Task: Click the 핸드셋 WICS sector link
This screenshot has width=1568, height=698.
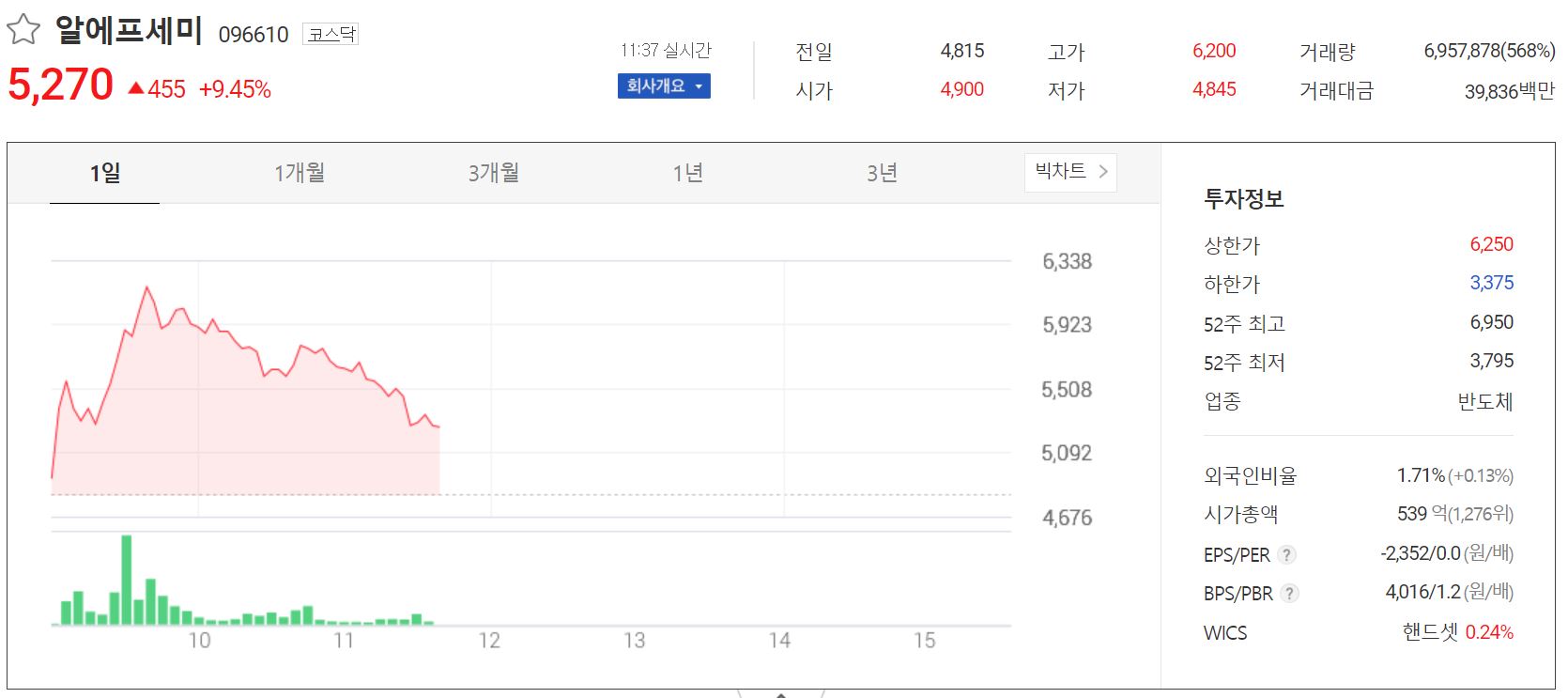Action: click(x=1430, y=632)
